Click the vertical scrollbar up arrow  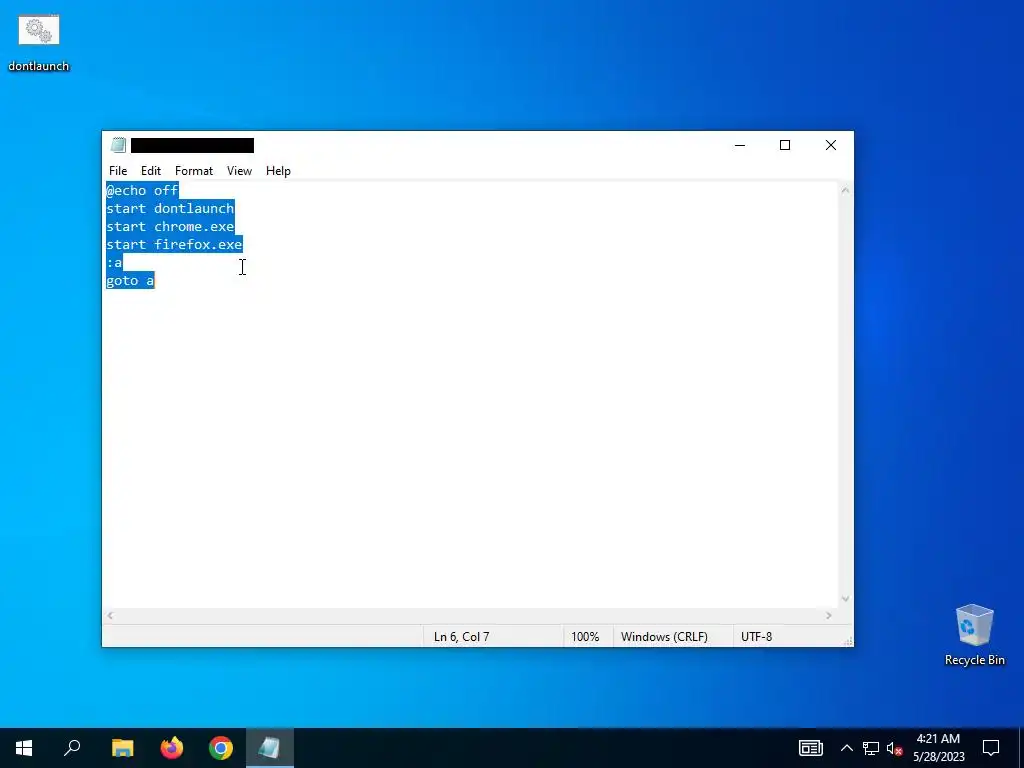(x=846, y=191)
